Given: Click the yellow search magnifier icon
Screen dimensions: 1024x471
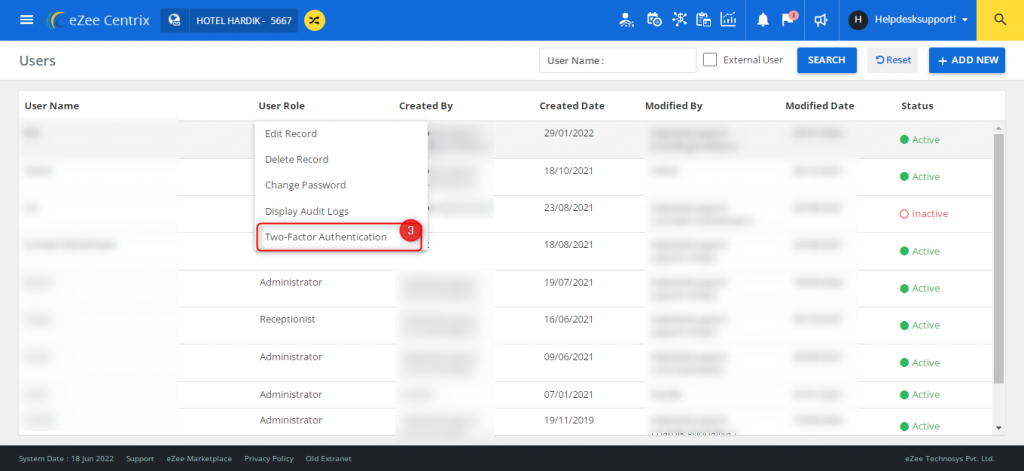Looking at the screenshot, I should (x=1000, y=20).
